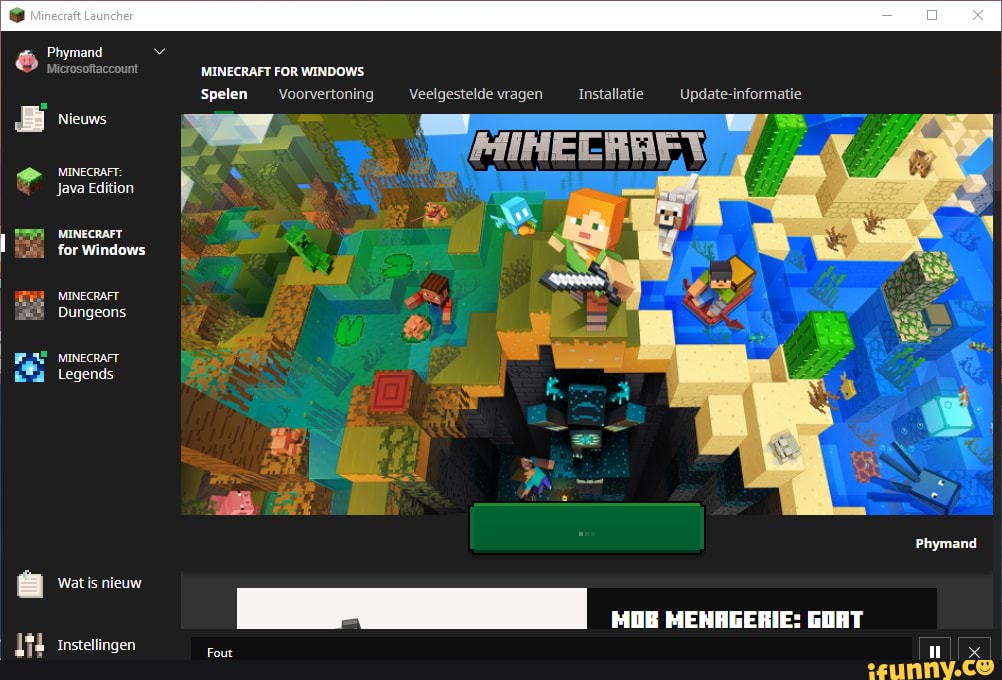This screenshot has height=680, width=1002.
Task: Open the Instellingen label
Action: pos(96,645)
